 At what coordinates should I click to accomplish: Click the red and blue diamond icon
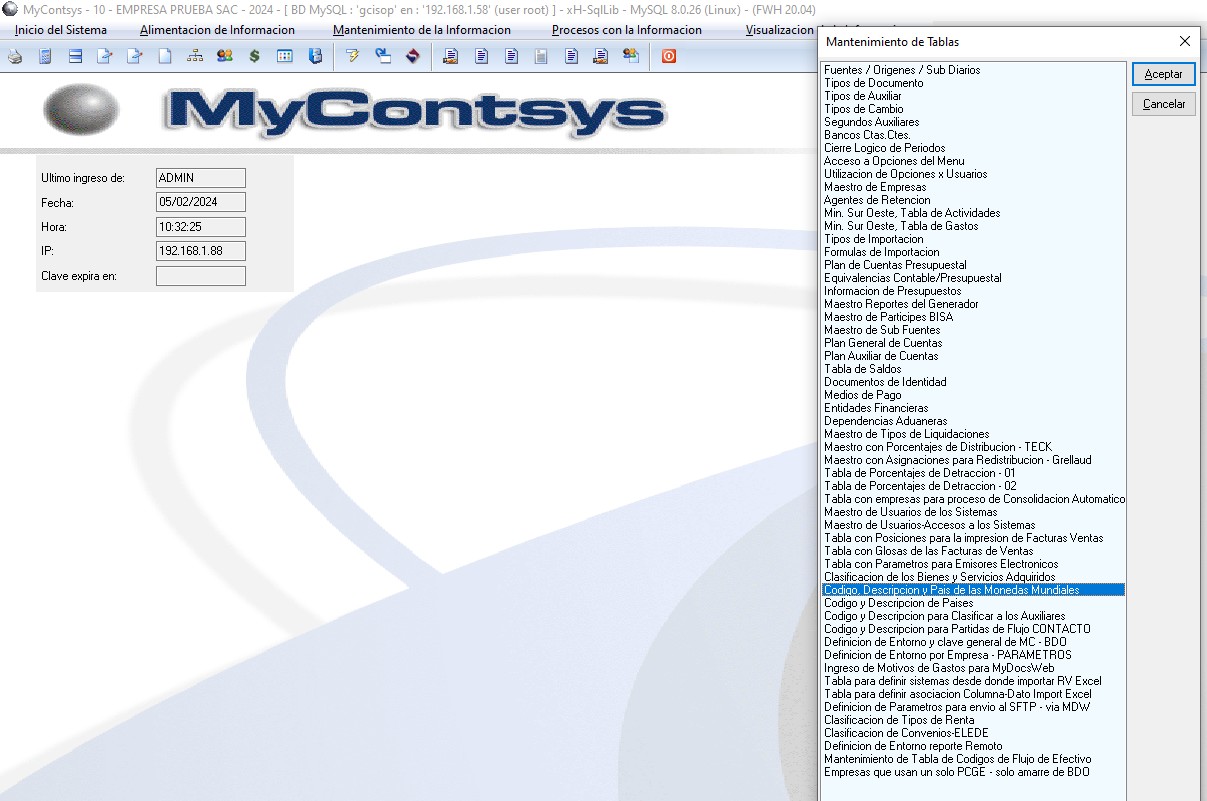coord(412,57)
